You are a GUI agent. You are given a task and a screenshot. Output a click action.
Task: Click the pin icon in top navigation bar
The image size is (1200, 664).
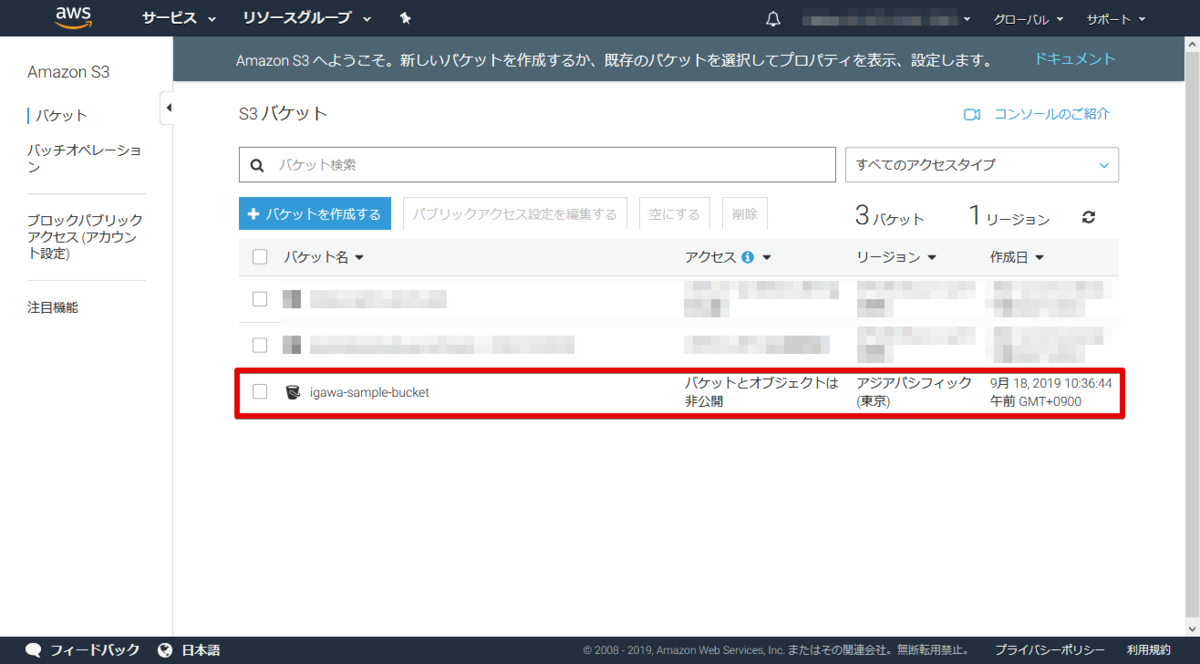point(404,17)
